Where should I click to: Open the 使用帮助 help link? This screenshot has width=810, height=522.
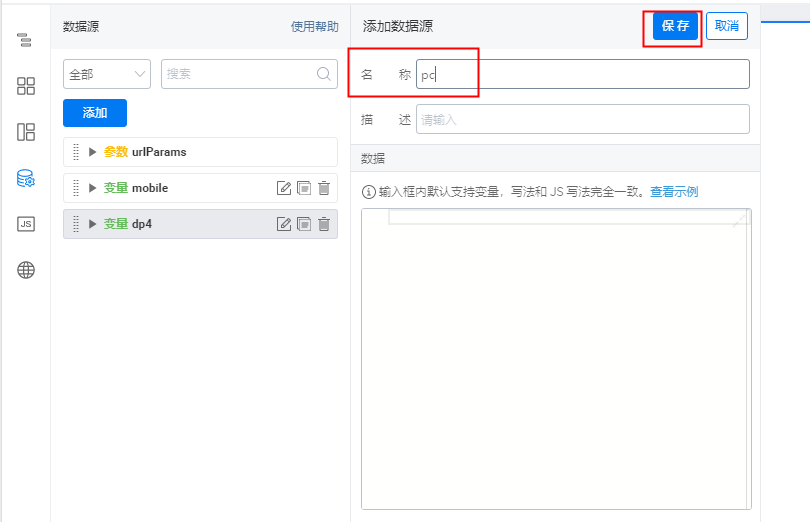(x=314, y=27)
